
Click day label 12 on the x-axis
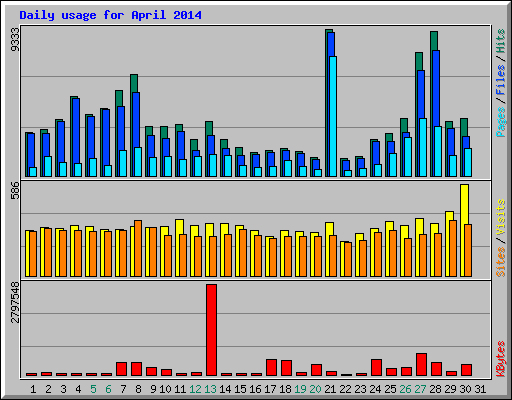click(195, 389)
